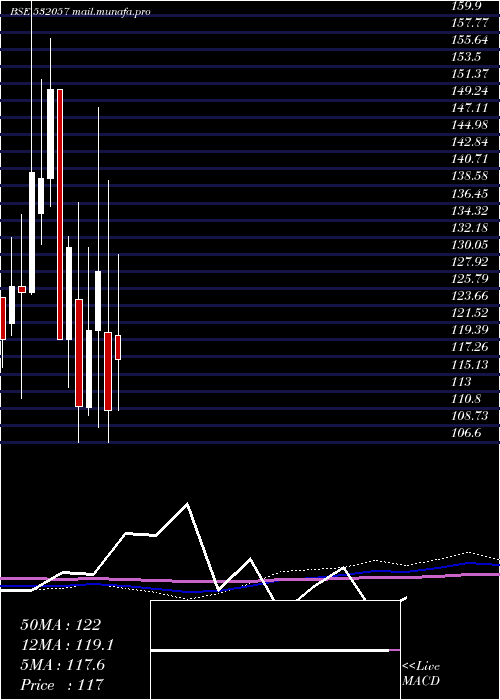Viewport: 500px width, 700px height.
Task: Click the 123.66 price axis label
Action: pyautogui.click(x=471, y=296)
